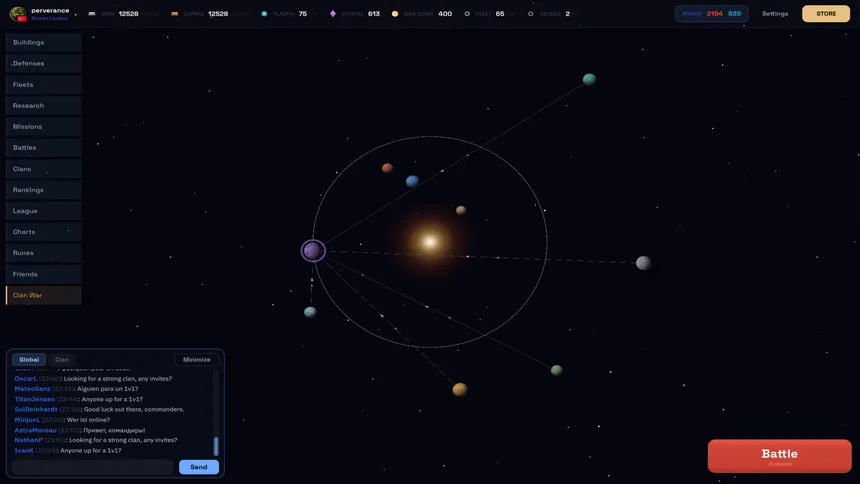This screenshot has width=860, height=484.
Task: Switch to the Clan chat tab
Action: coord(62,359)
